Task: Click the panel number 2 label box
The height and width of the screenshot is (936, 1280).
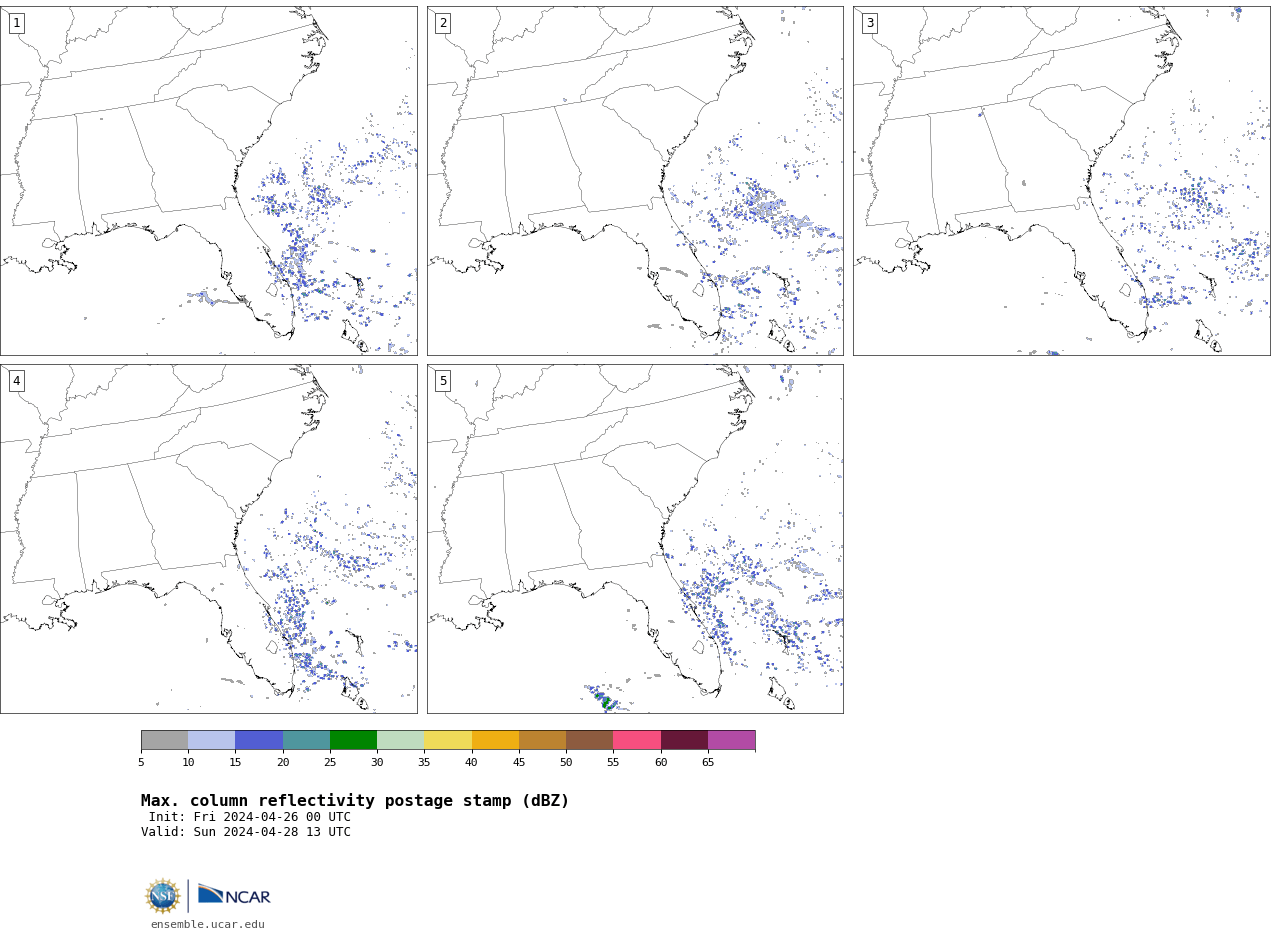Action: click(x=443, y=23)
